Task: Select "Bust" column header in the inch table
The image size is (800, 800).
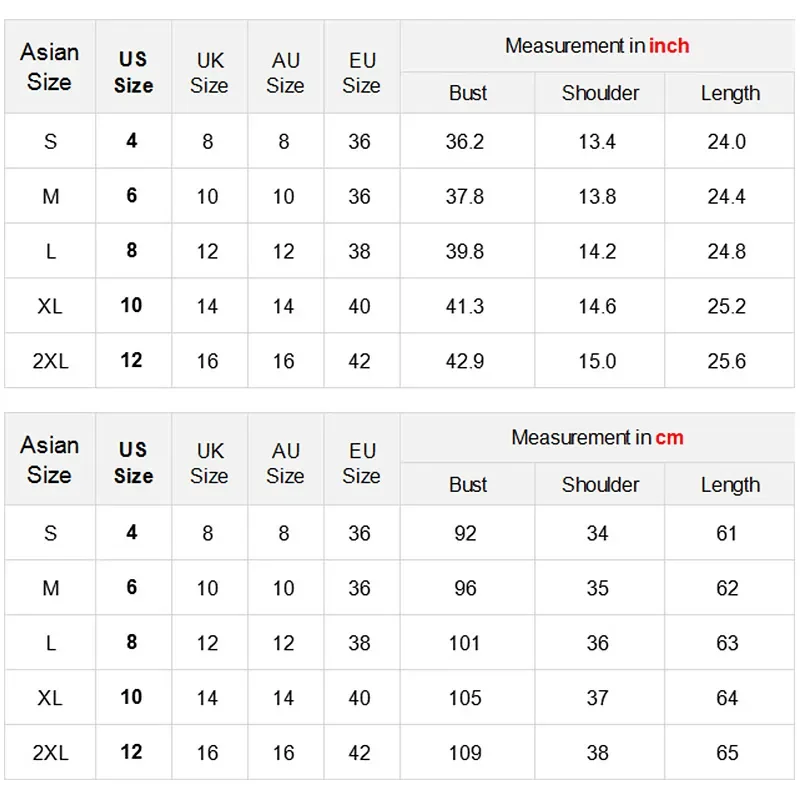Action: click(468, 94)
